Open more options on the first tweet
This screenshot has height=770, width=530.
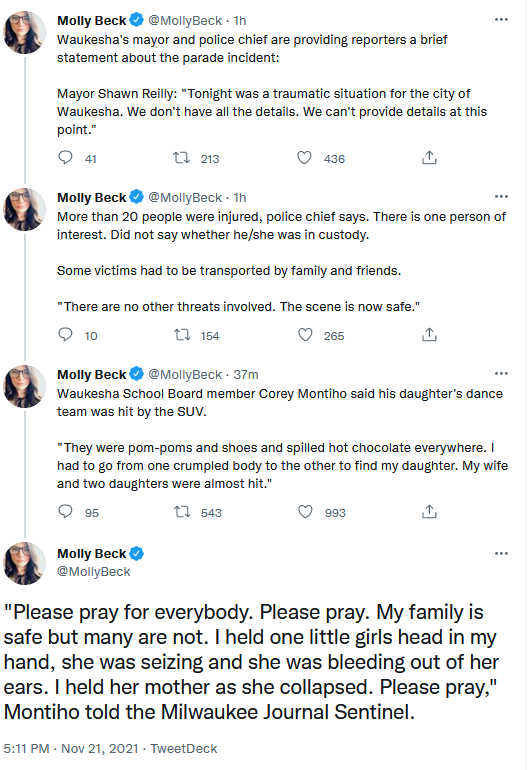click(x=501, y=20)
